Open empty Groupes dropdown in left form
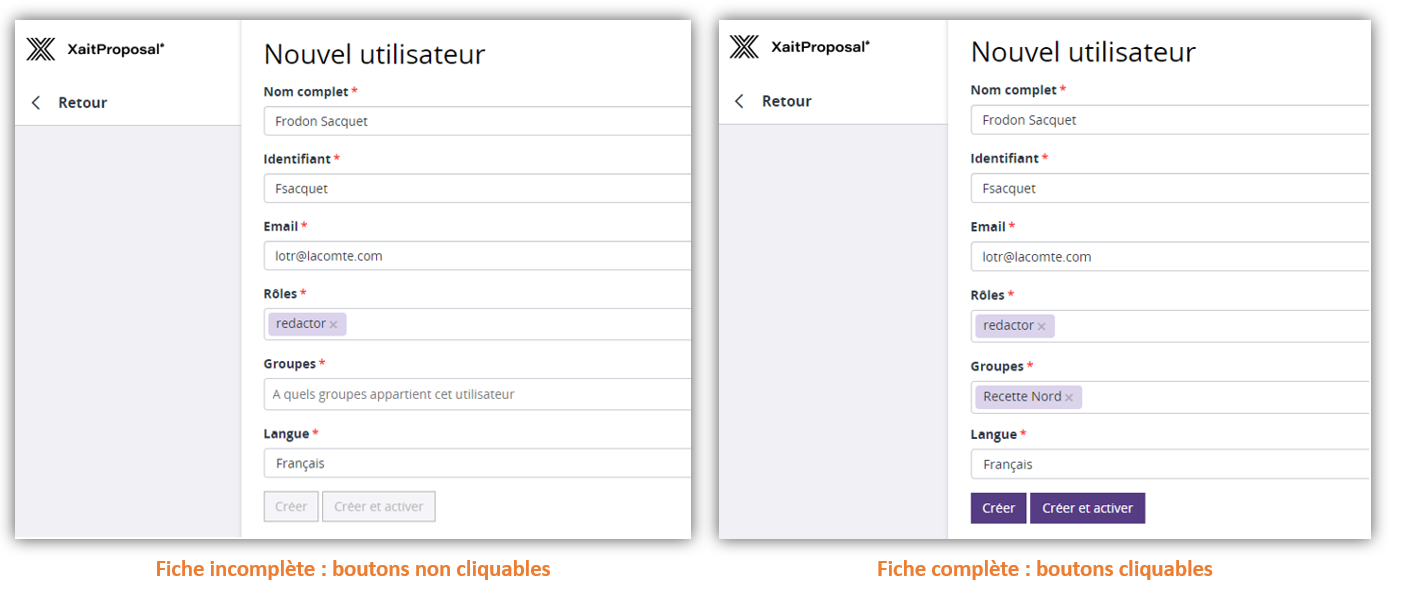This screenshot has width=1417, height=598. point(477,394)
